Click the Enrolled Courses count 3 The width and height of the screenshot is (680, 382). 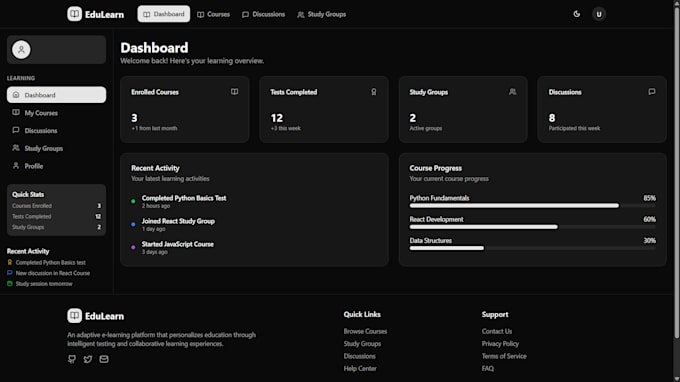[134, 118]
